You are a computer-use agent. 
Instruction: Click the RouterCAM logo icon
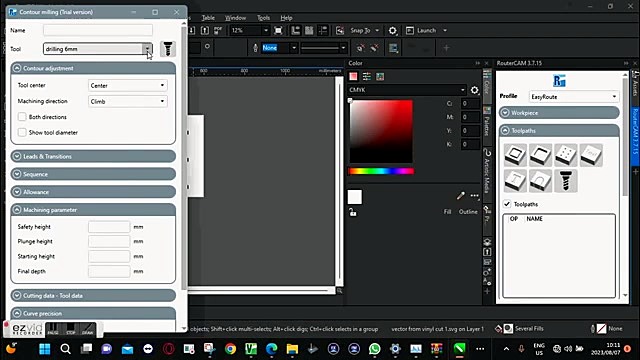tap(559, 81)
